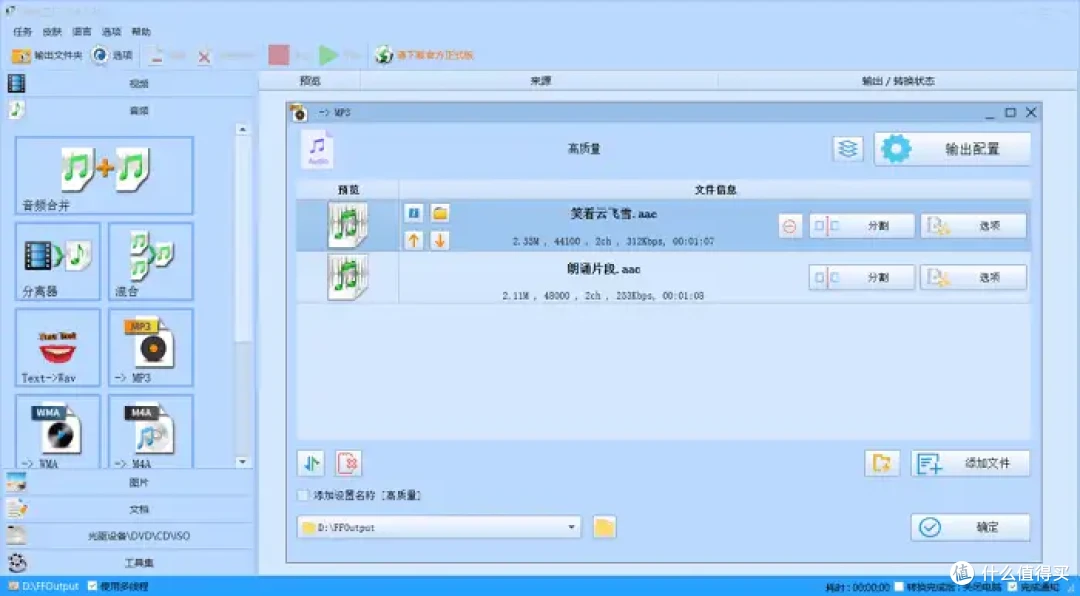Open the 语言 menu
Viewport: 1080px width, 596px height.
[x=82, y=32]
